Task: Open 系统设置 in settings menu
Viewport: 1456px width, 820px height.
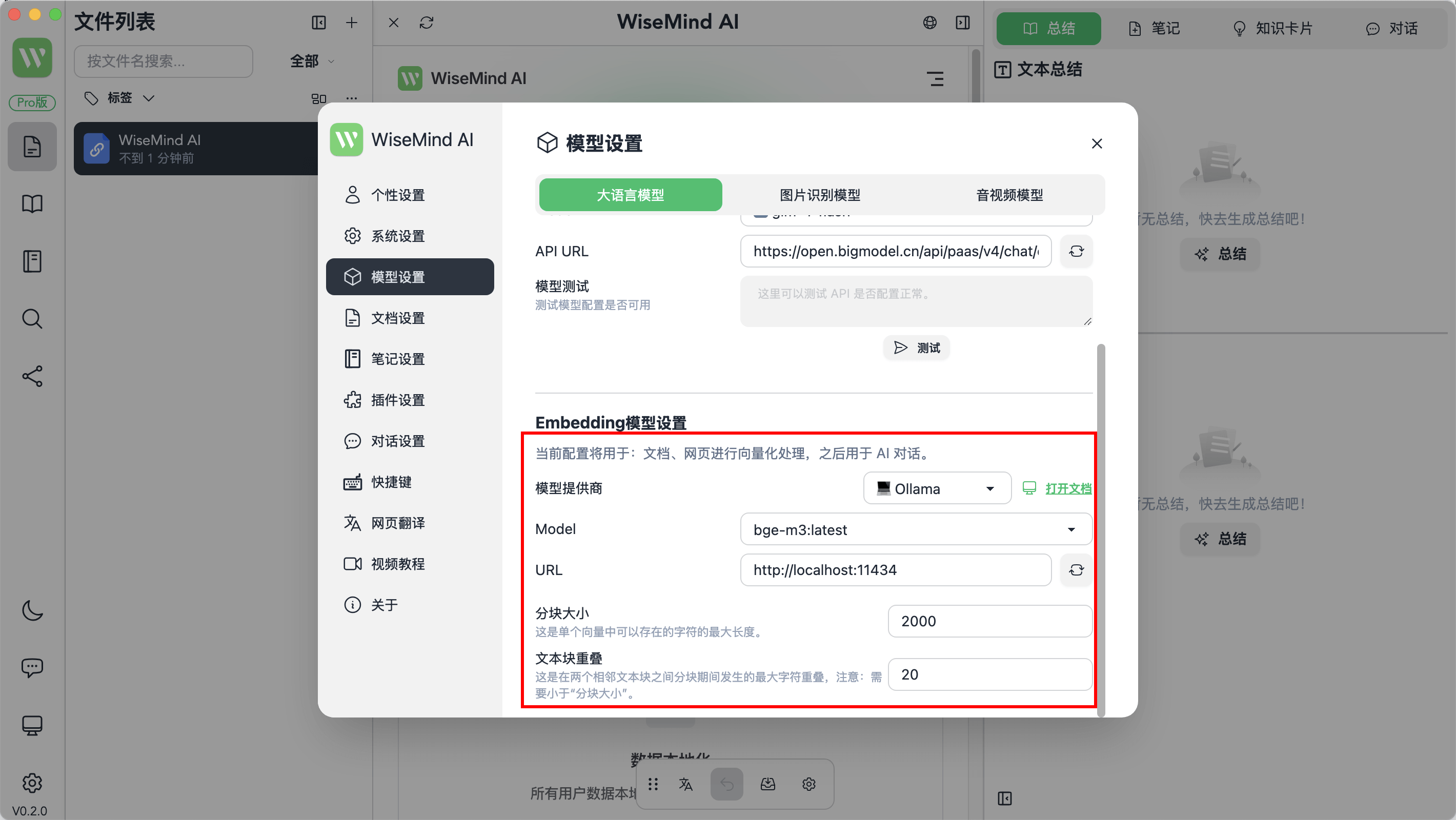Action: (410, 236)
